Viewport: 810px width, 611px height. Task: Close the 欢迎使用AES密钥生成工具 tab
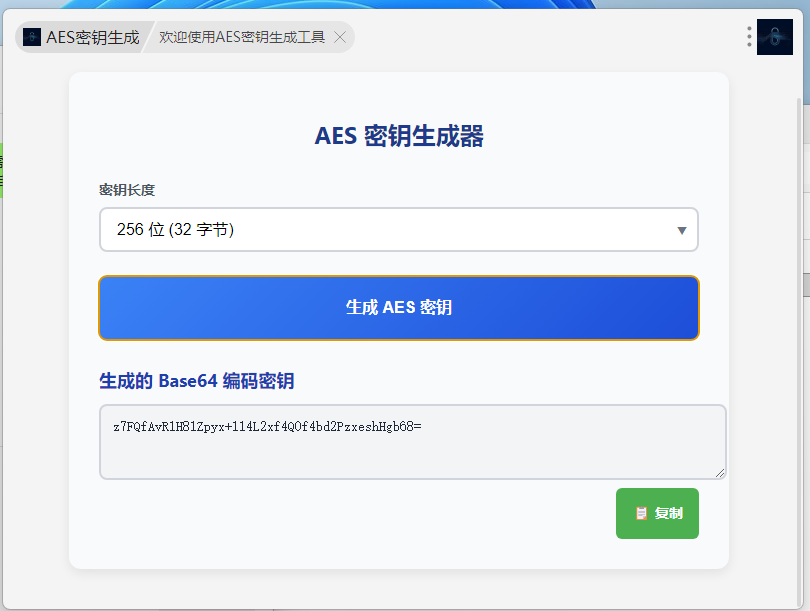tap(340, 37)
